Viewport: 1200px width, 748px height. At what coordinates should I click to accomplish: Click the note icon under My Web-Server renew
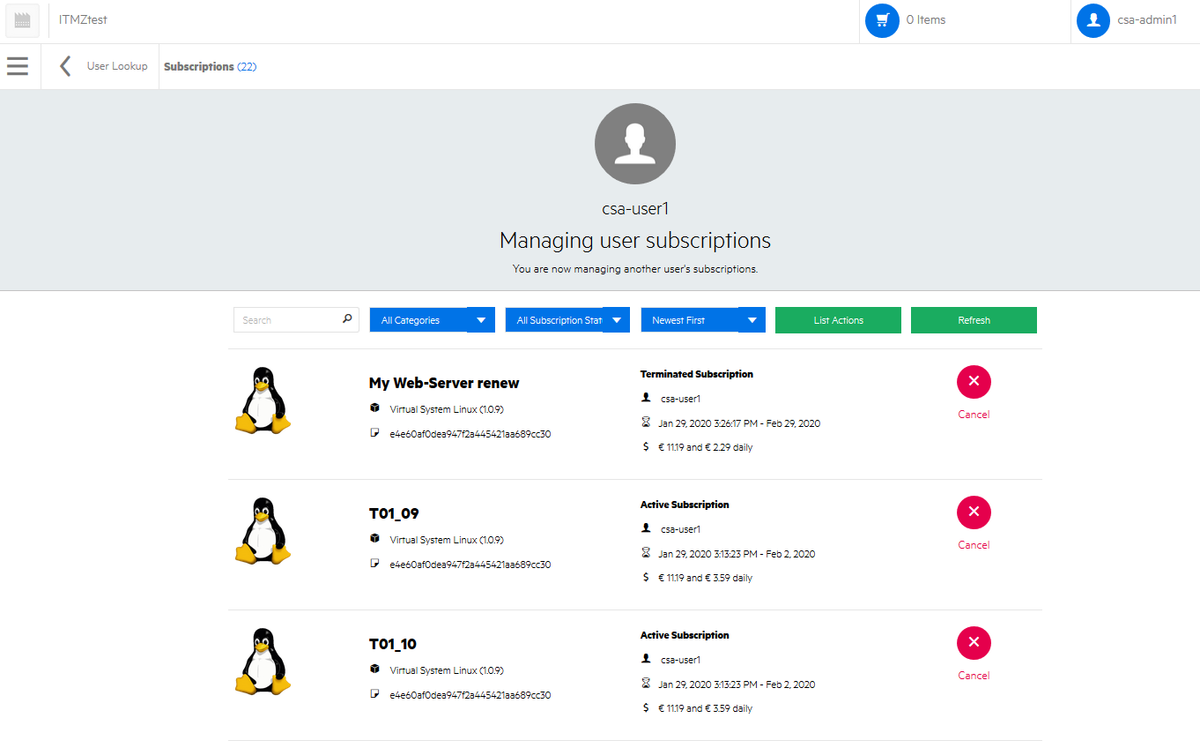(x=374, y=433)
